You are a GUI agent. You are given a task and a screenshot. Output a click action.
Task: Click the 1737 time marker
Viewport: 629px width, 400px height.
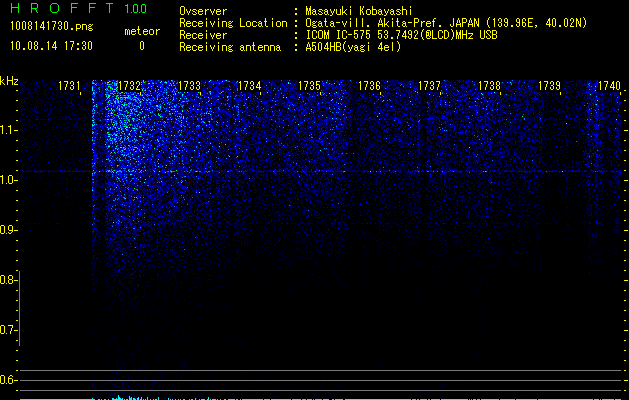pyautogui.click(x=429, y=86)
